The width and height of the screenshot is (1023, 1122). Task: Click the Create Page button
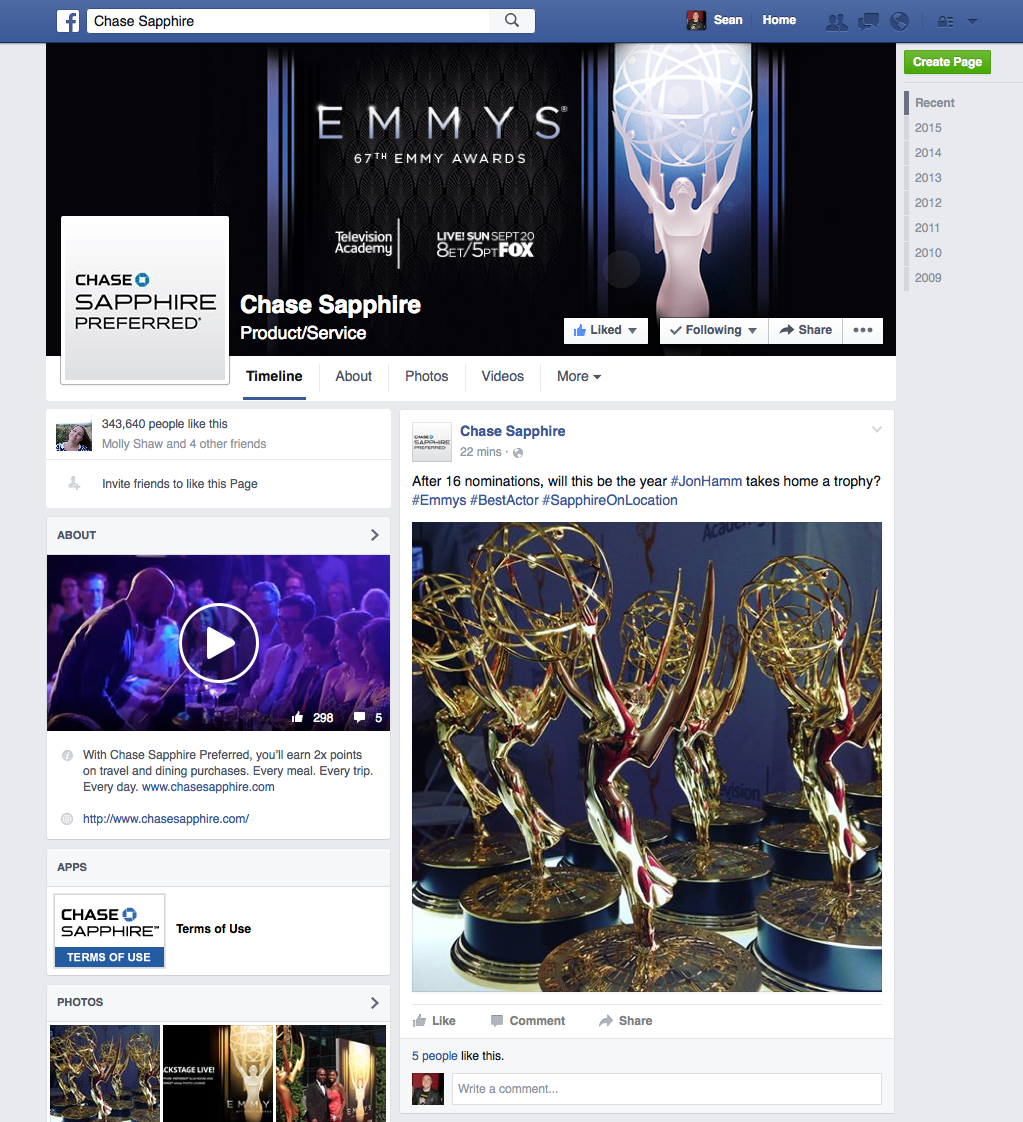(947, 62)
